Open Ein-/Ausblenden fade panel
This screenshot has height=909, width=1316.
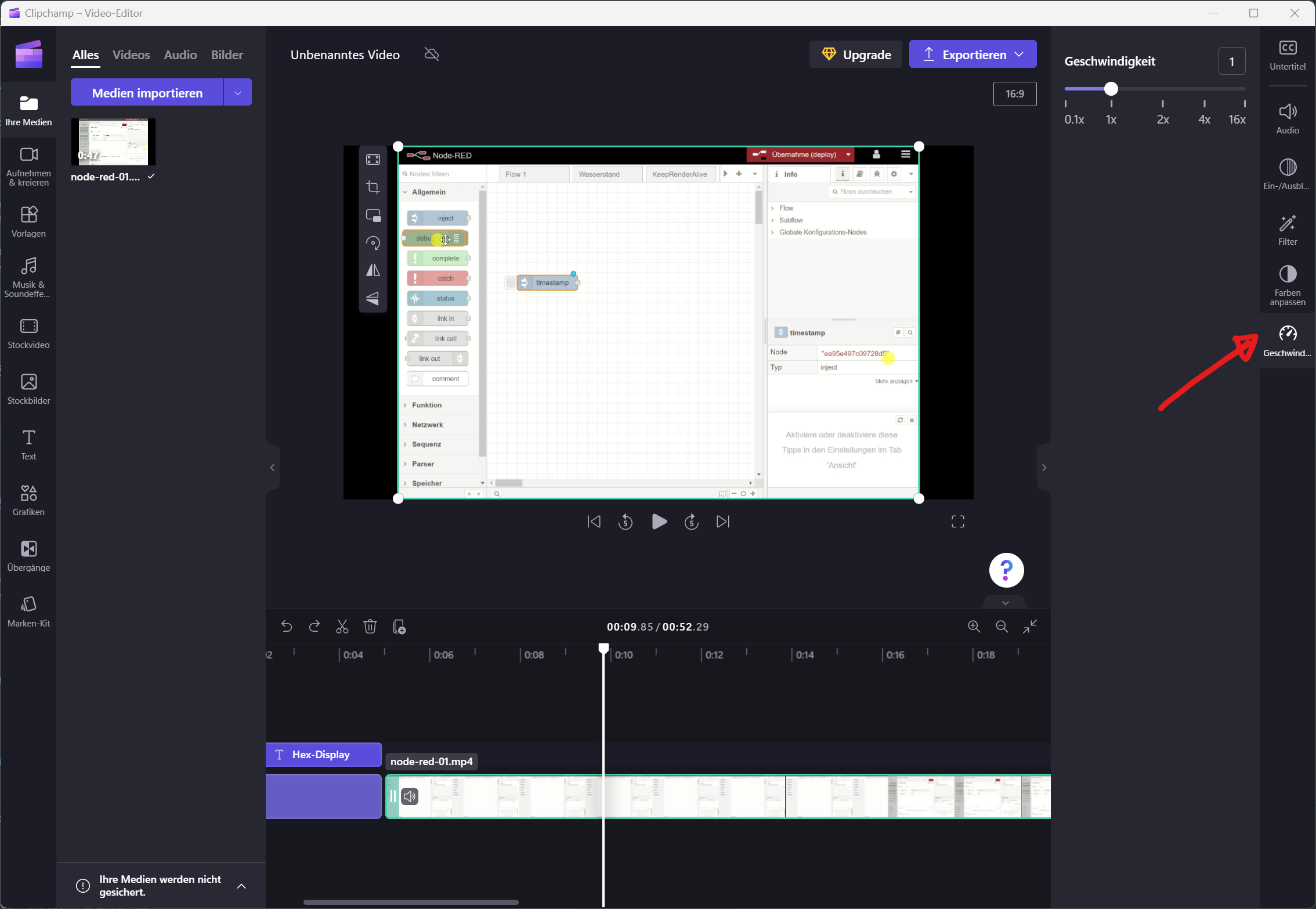point(1288,175)
